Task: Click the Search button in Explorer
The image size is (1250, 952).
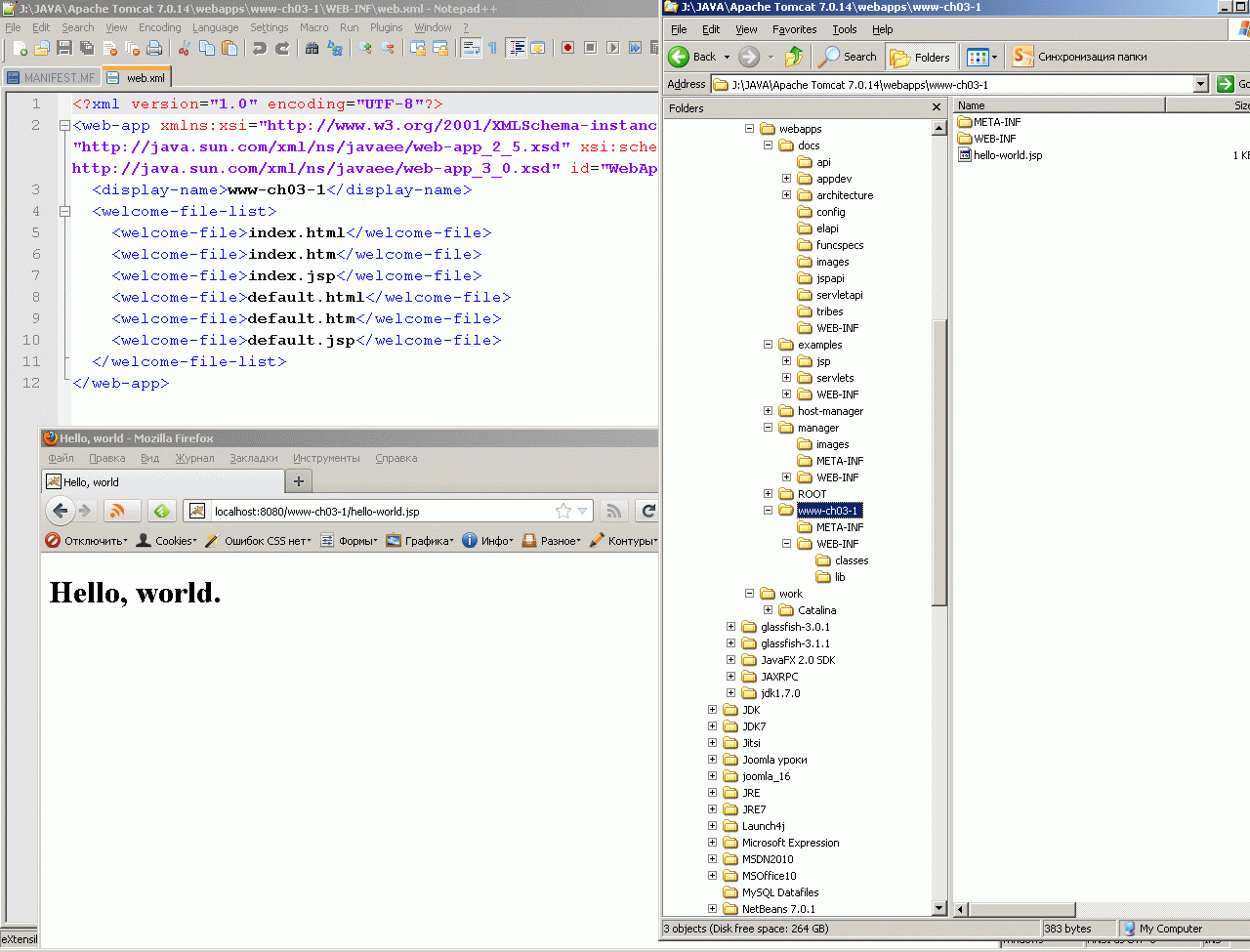Action: click(849, 57)
